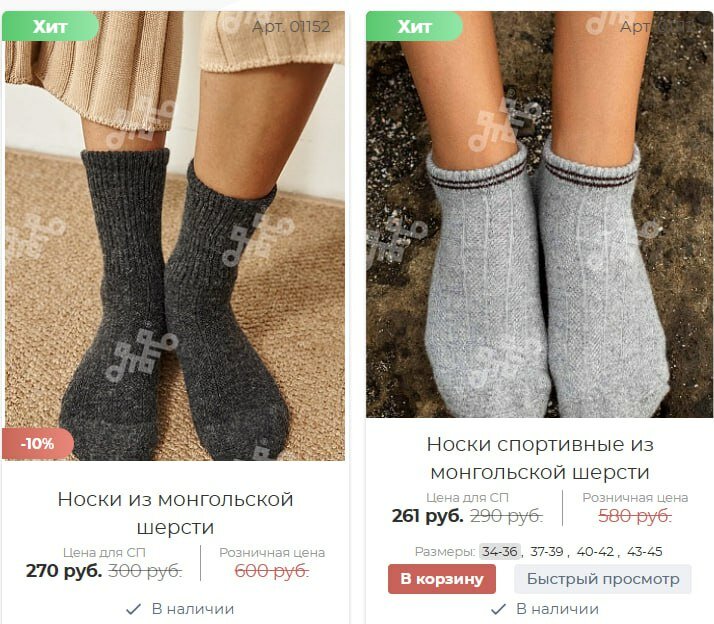
Task: Click the green Хит badge on dark socks
Action: coord(50,26)
